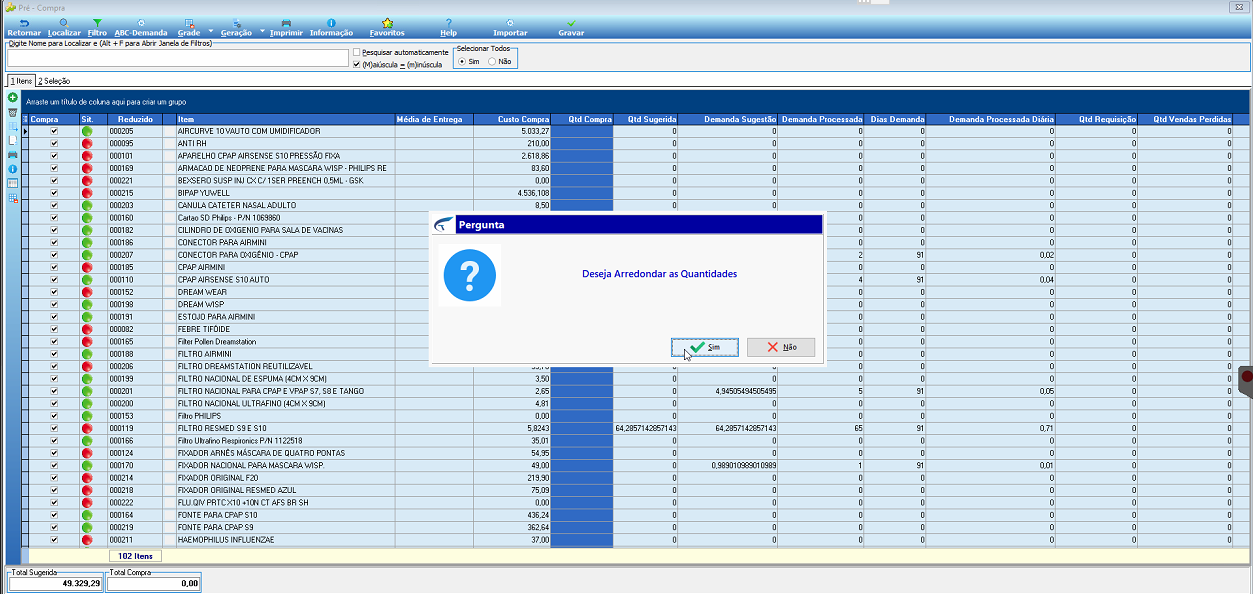
Task: Click the green add icon in sidebar
Action: point(13,98)
